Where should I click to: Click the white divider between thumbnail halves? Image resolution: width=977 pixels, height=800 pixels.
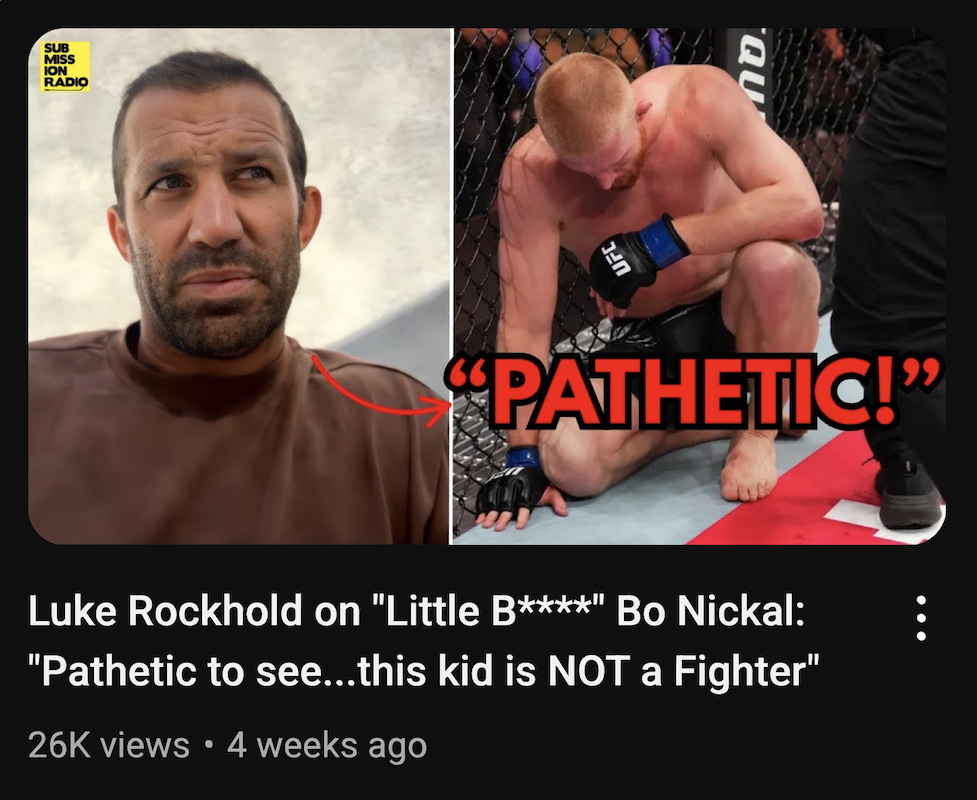coord(451,286)
